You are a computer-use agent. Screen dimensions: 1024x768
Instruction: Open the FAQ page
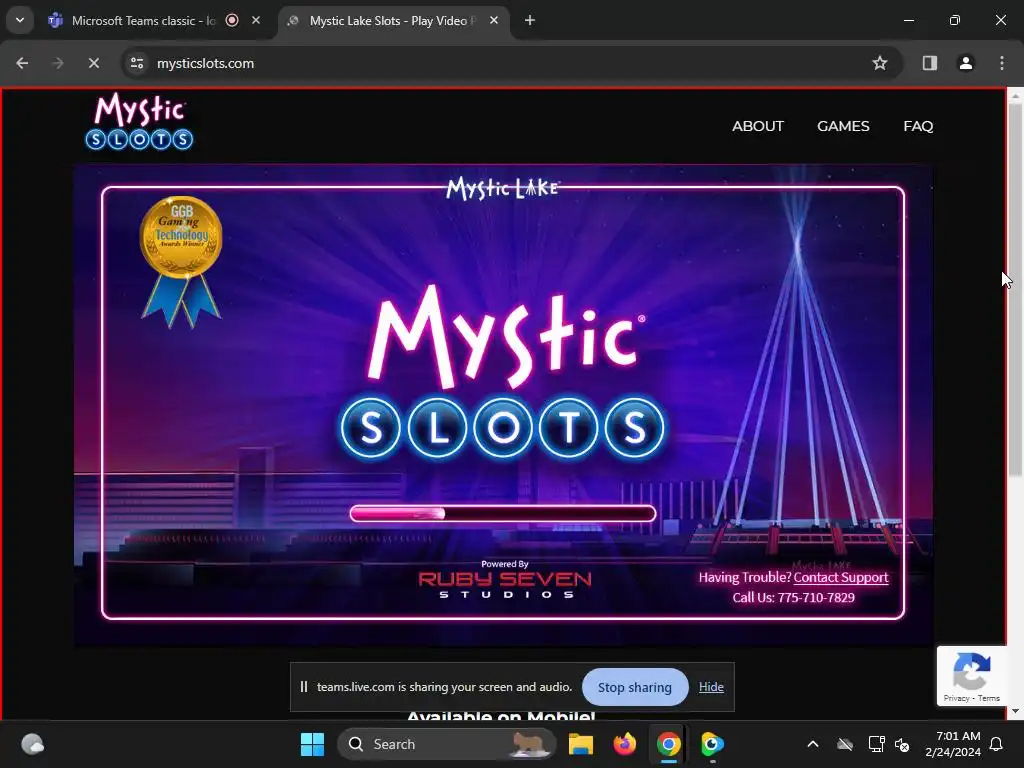(x=918, y=126)
